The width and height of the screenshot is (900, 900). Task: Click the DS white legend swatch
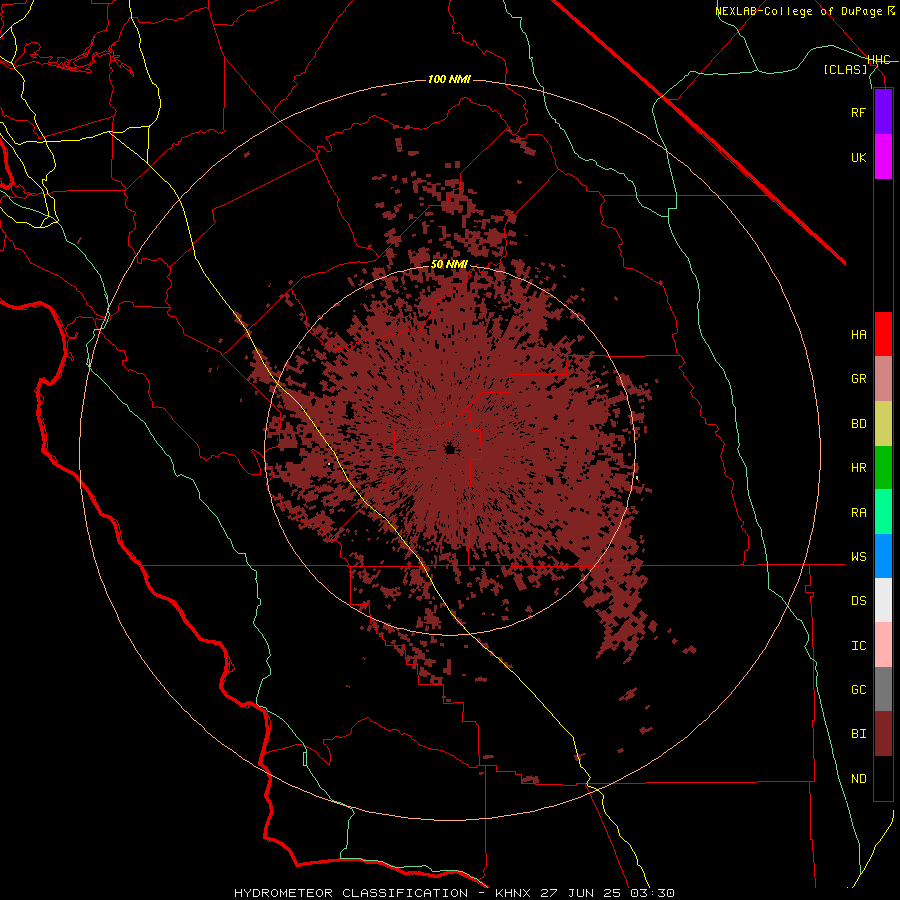point(883,600)
